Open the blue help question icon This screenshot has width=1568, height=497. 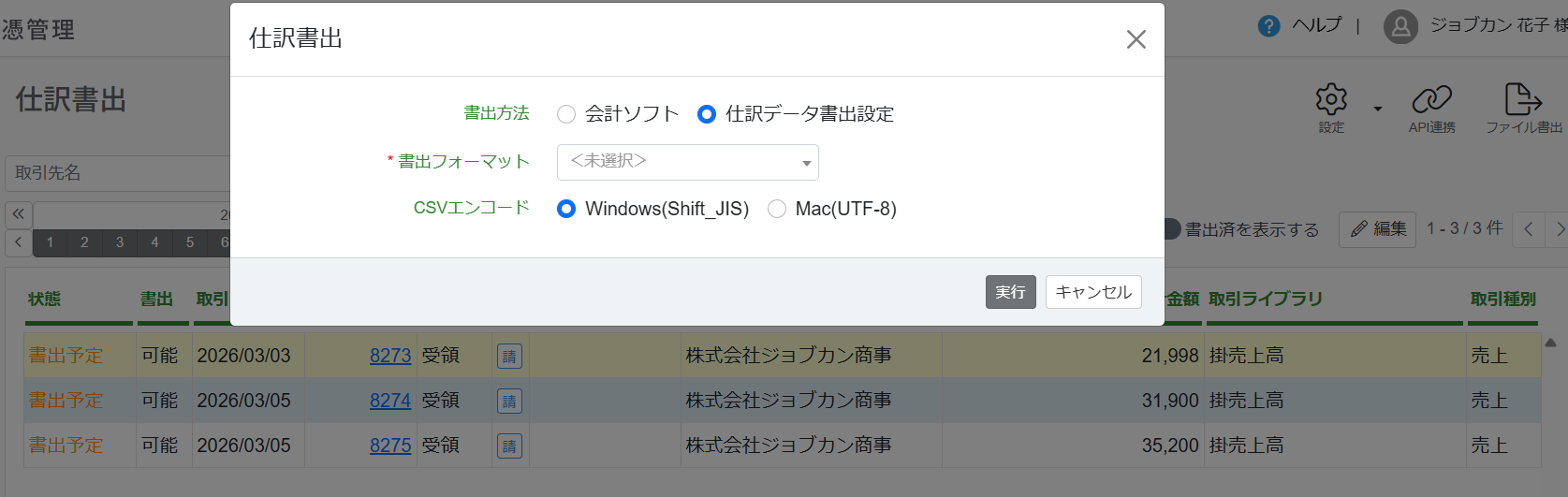pyautogui.click(x=1268, y=26)
